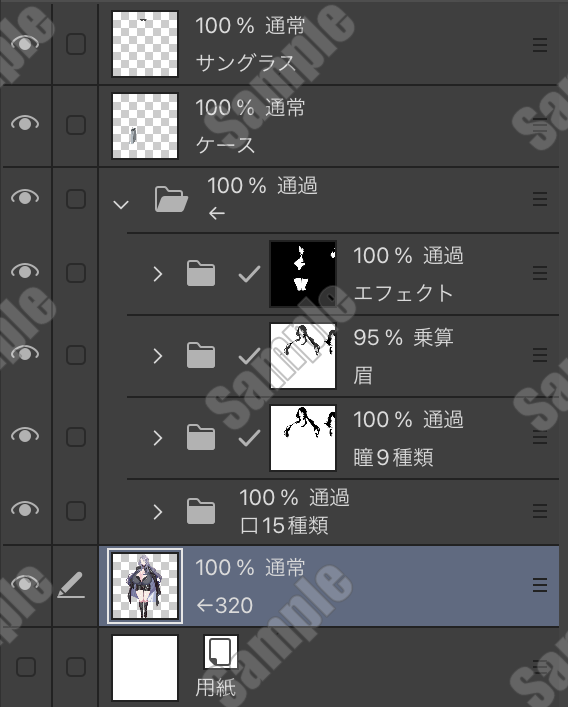
Task: Select the 瞳9種類 folder name
Action: (x=393, y=458)
